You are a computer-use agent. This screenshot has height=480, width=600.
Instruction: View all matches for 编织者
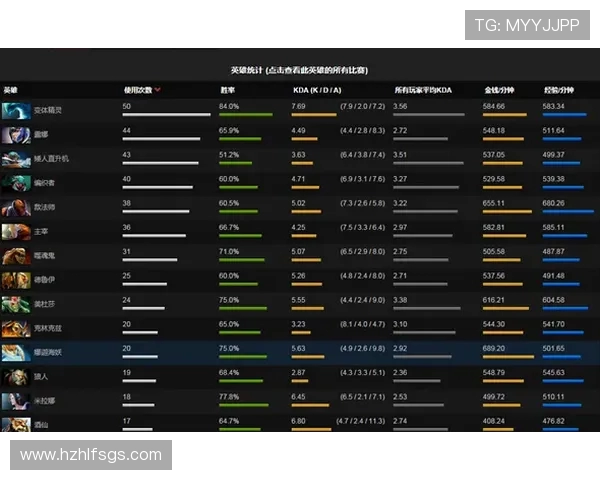pos(44,183)
